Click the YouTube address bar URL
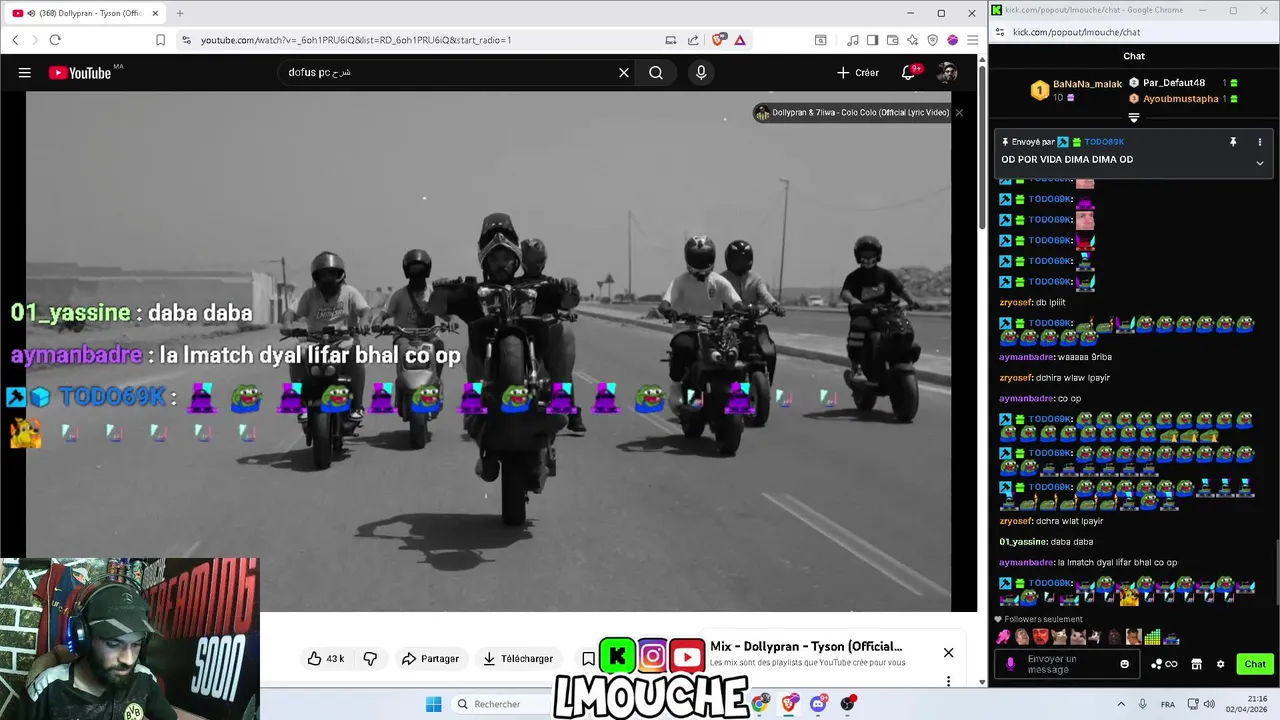1280x720 pixels. coord(355,40)
